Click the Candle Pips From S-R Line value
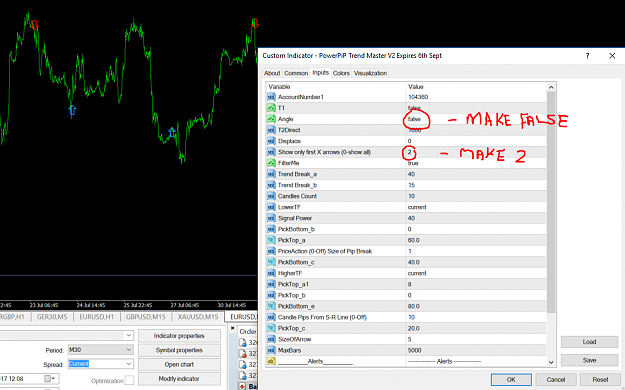Screen dimensions: 625x390 click(x=411, y=317)
